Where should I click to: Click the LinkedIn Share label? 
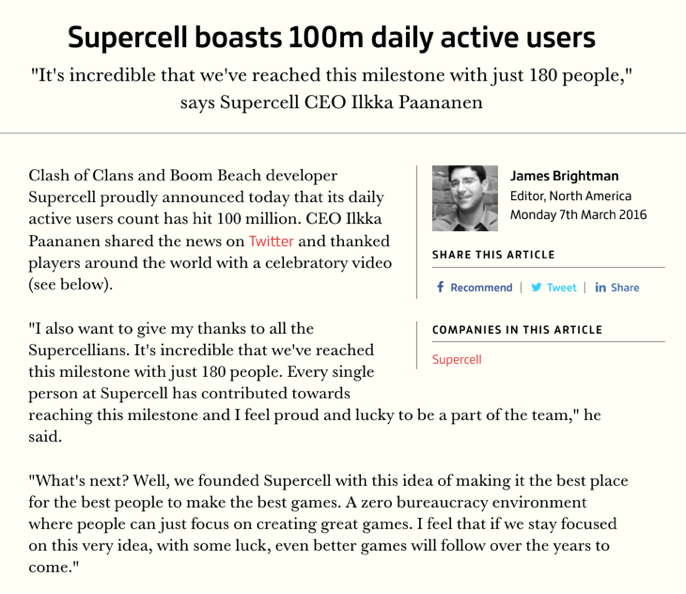pyautogui.click(x=625, y=287)
